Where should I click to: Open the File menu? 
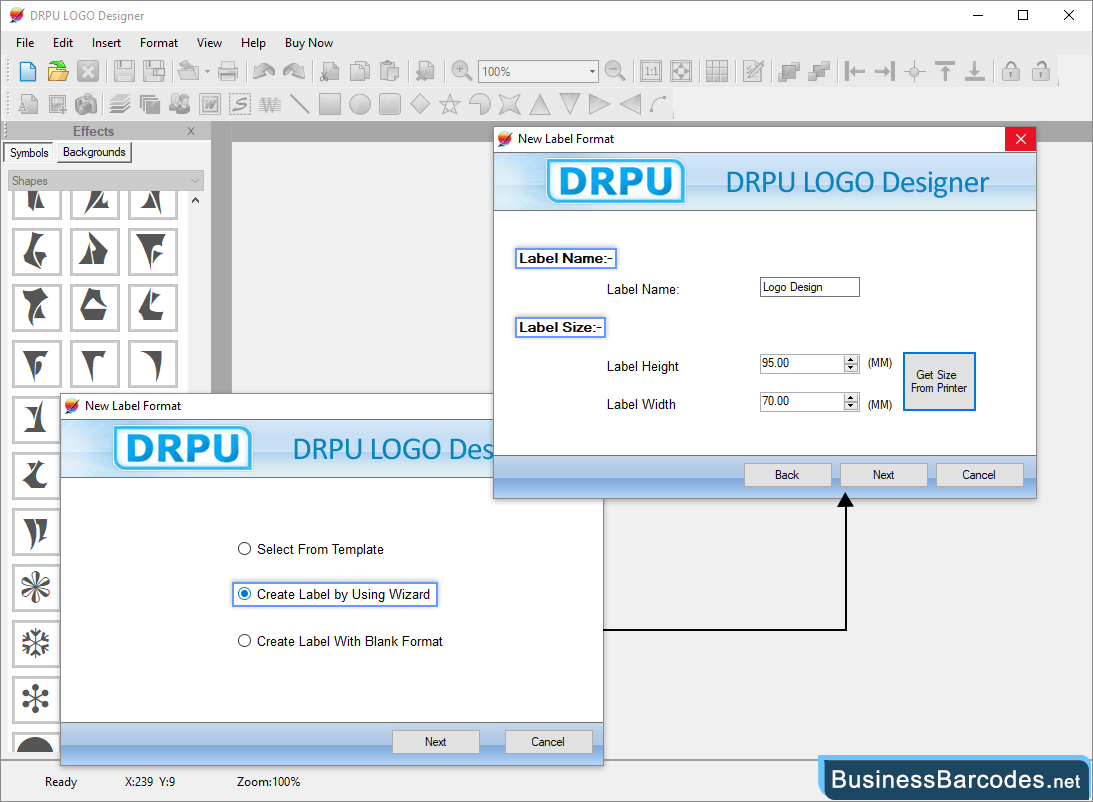point(25,43)
